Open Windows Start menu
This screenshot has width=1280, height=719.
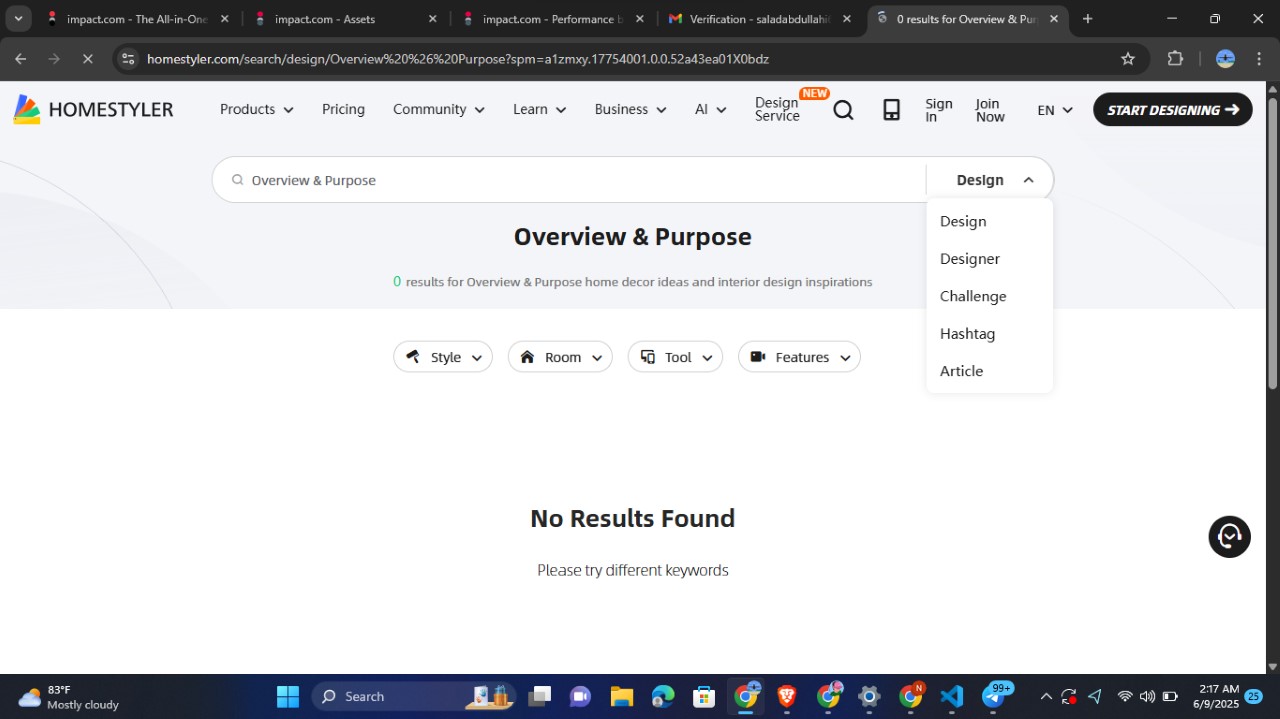[288, 696]
